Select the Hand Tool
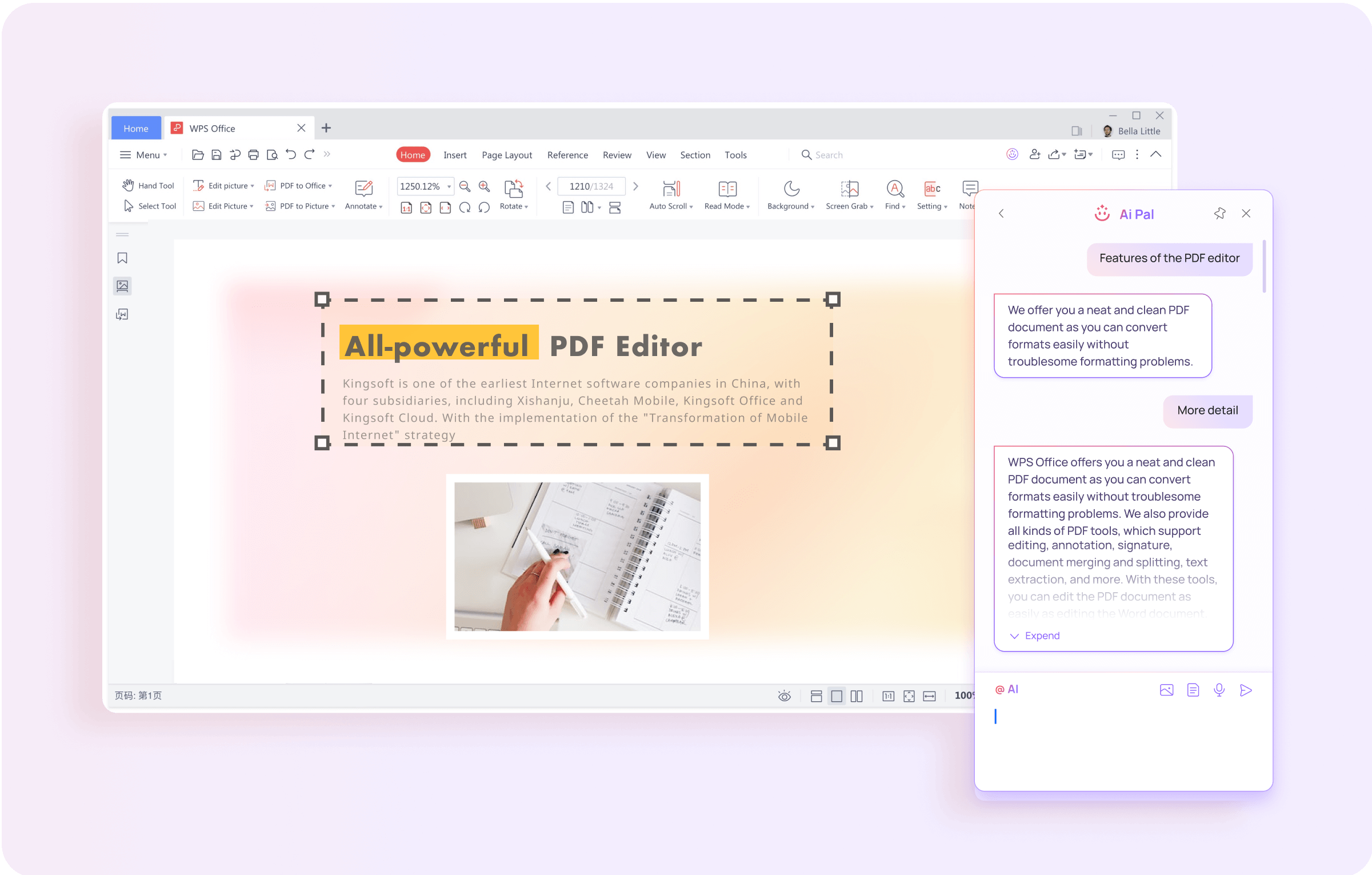 click(x=148, y=186)
